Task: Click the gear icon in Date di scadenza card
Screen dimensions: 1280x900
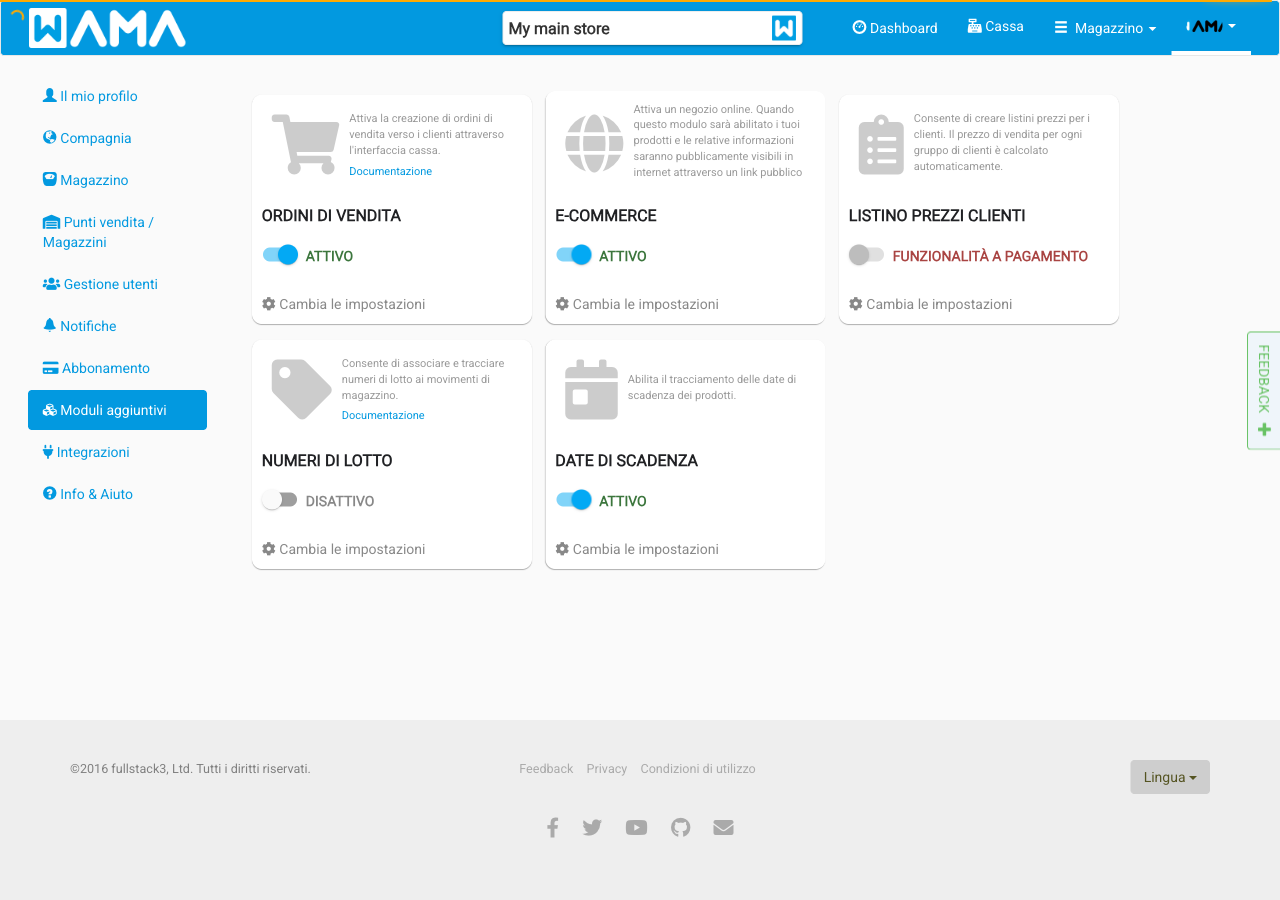Action: click(562, 548)
